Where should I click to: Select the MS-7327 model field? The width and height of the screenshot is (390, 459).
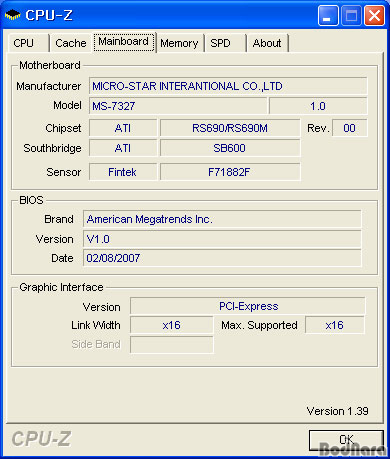[x=178, y=106]
